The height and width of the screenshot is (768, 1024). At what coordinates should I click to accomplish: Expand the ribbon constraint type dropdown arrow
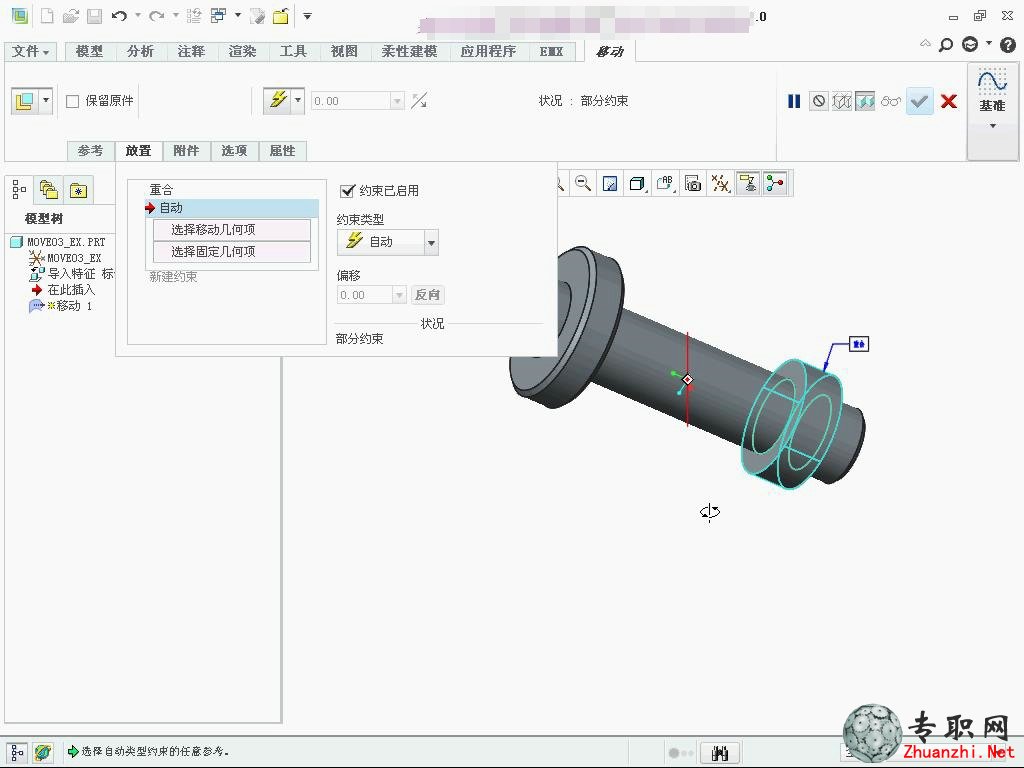point(298,100)
